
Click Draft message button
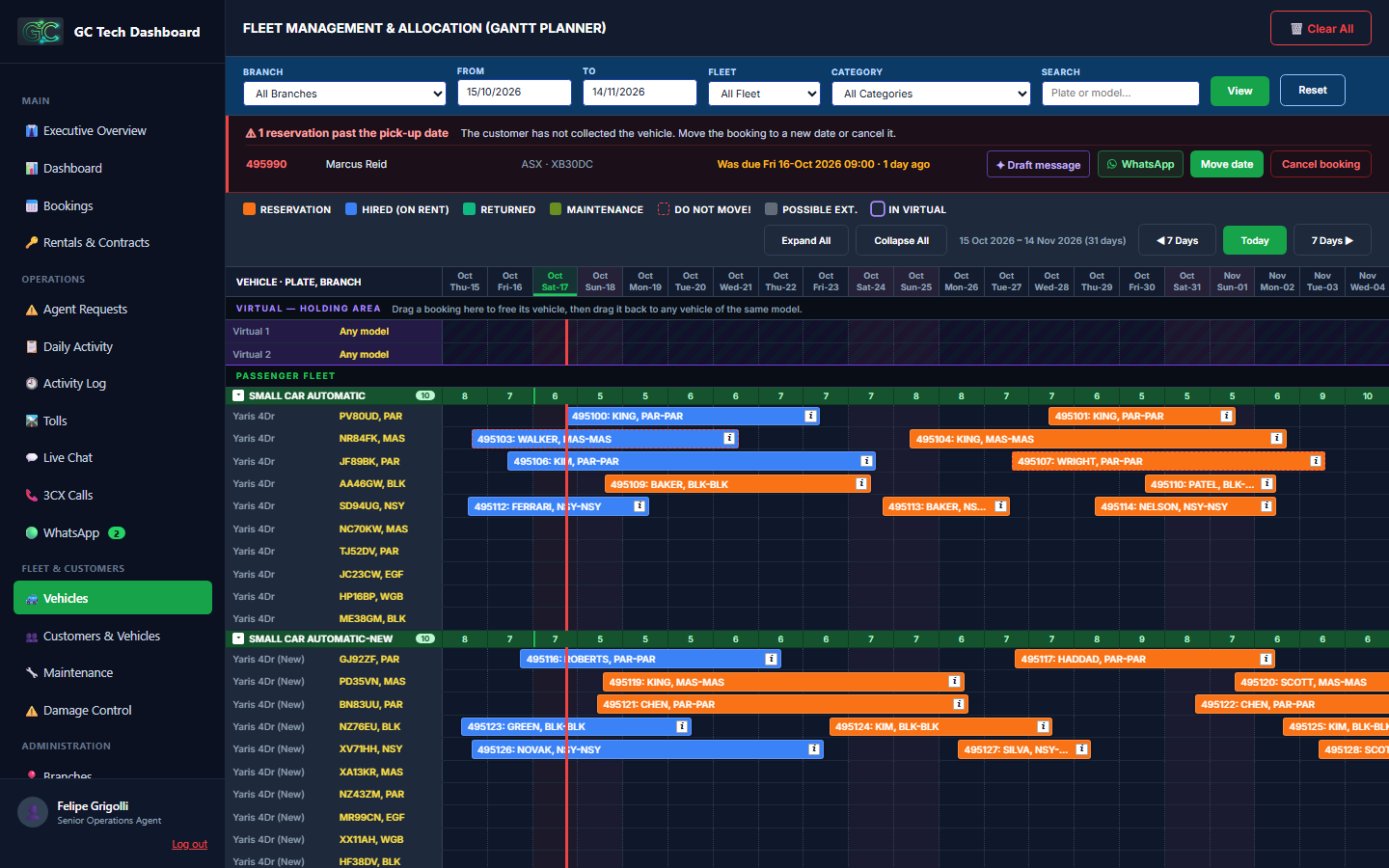coord(1038,164)
